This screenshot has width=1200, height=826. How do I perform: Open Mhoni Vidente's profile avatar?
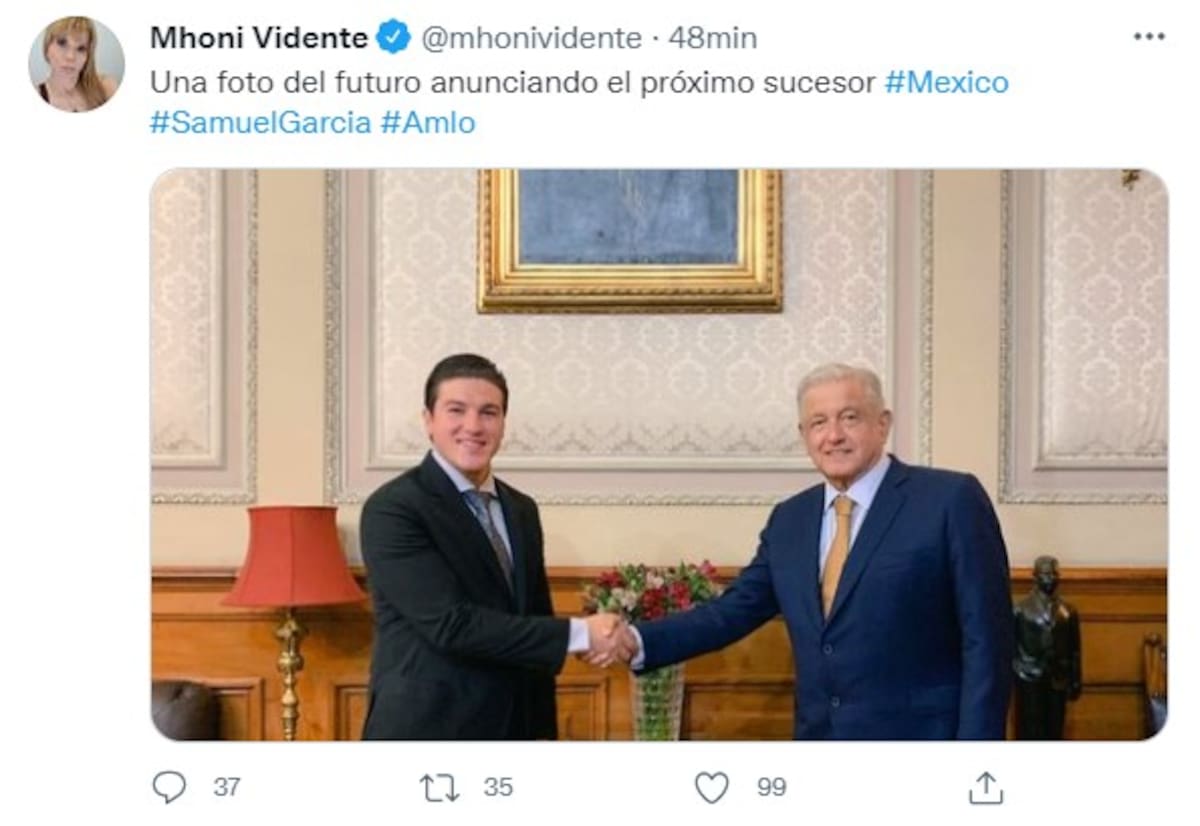76,64
